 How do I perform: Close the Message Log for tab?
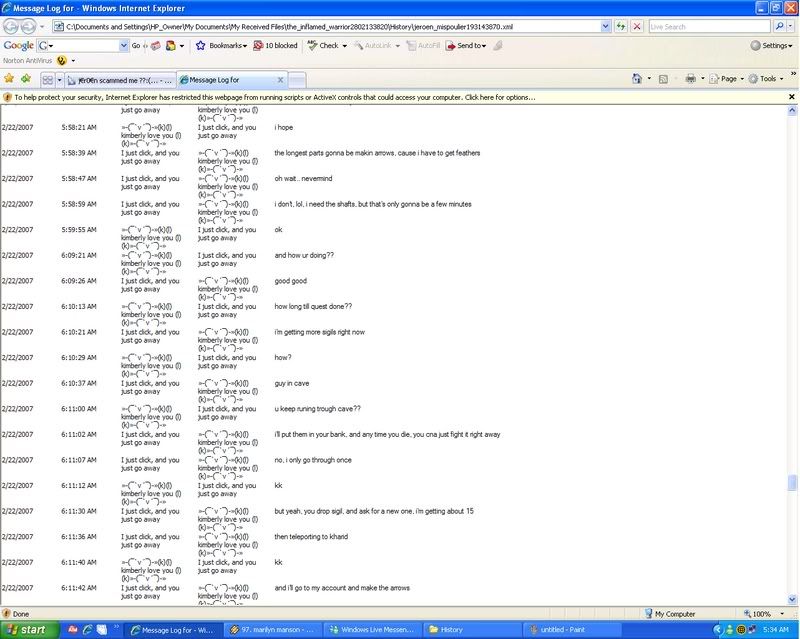[x=280, y=80]
